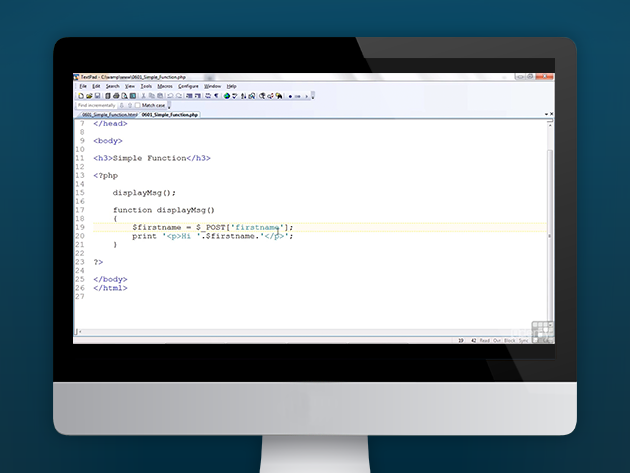
Task: Click the New document toolbar icon
Action: [80, 96]
